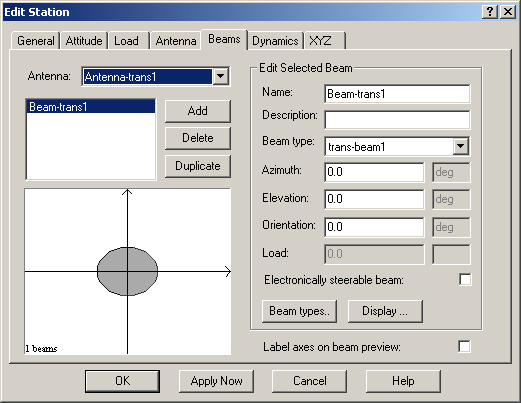Click the Elevation value field
The width and height of the screenshot is (521, 403).
click(x=374, y=199)
